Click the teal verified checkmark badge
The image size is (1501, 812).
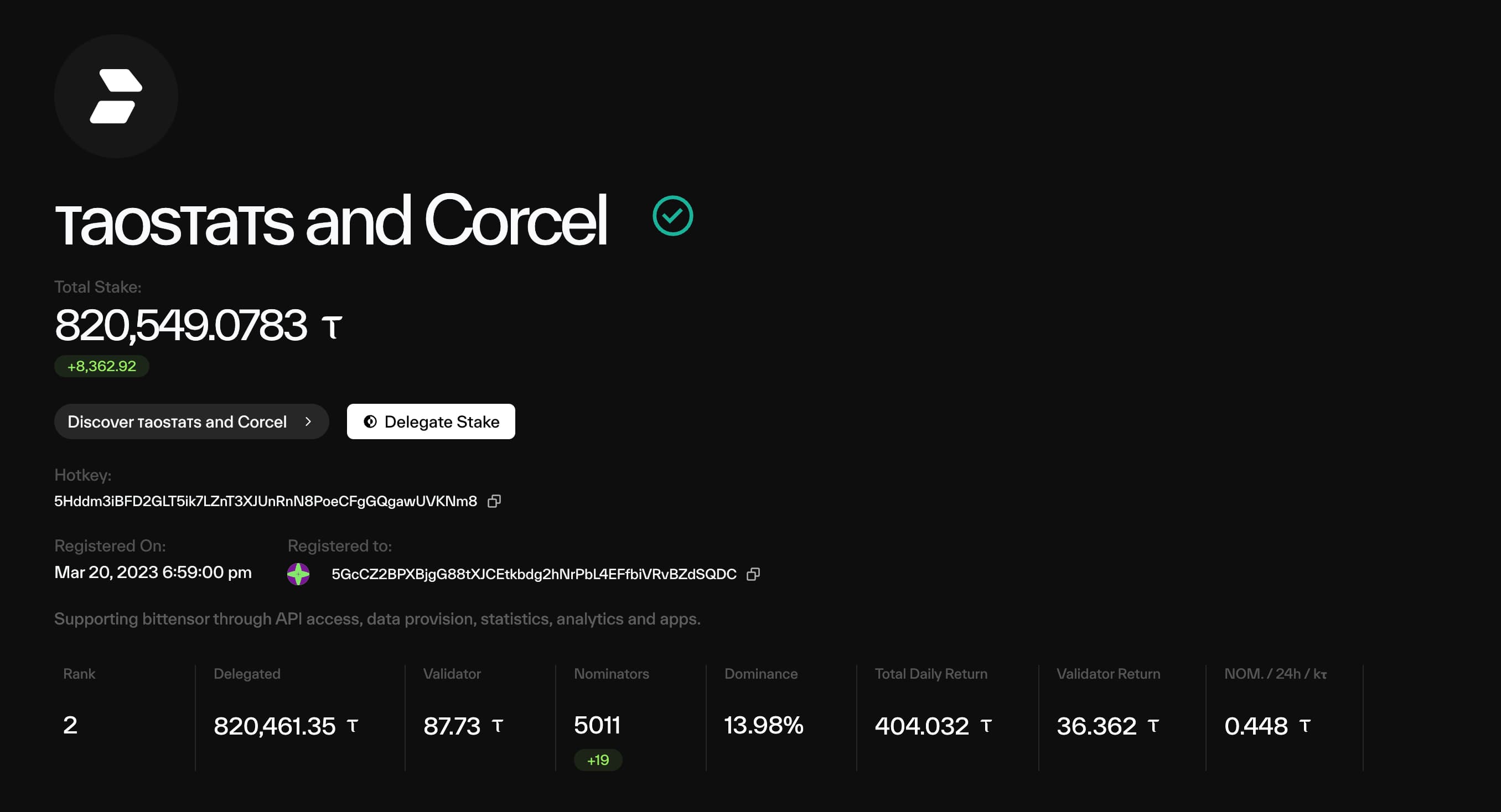(672, 216)
